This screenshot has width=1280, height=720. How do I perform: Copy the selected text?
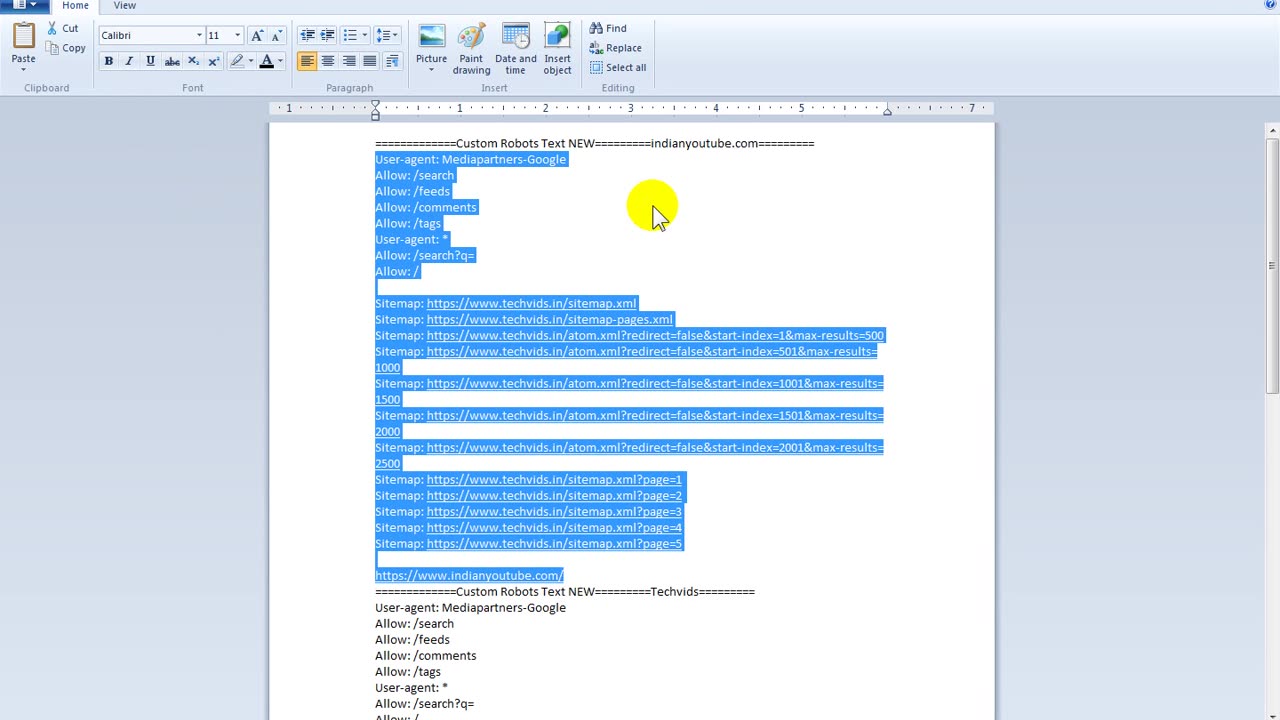click(x=65, y=48)
